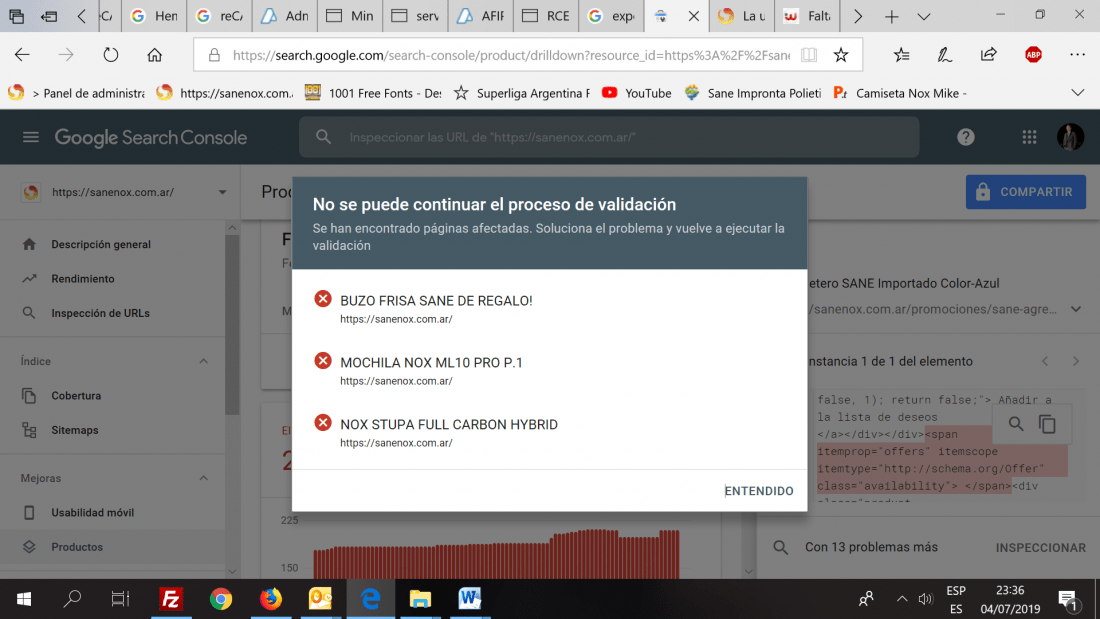Open the Google account avatar
This screenshot has width=1100, height=619.
pos(1071,137)
